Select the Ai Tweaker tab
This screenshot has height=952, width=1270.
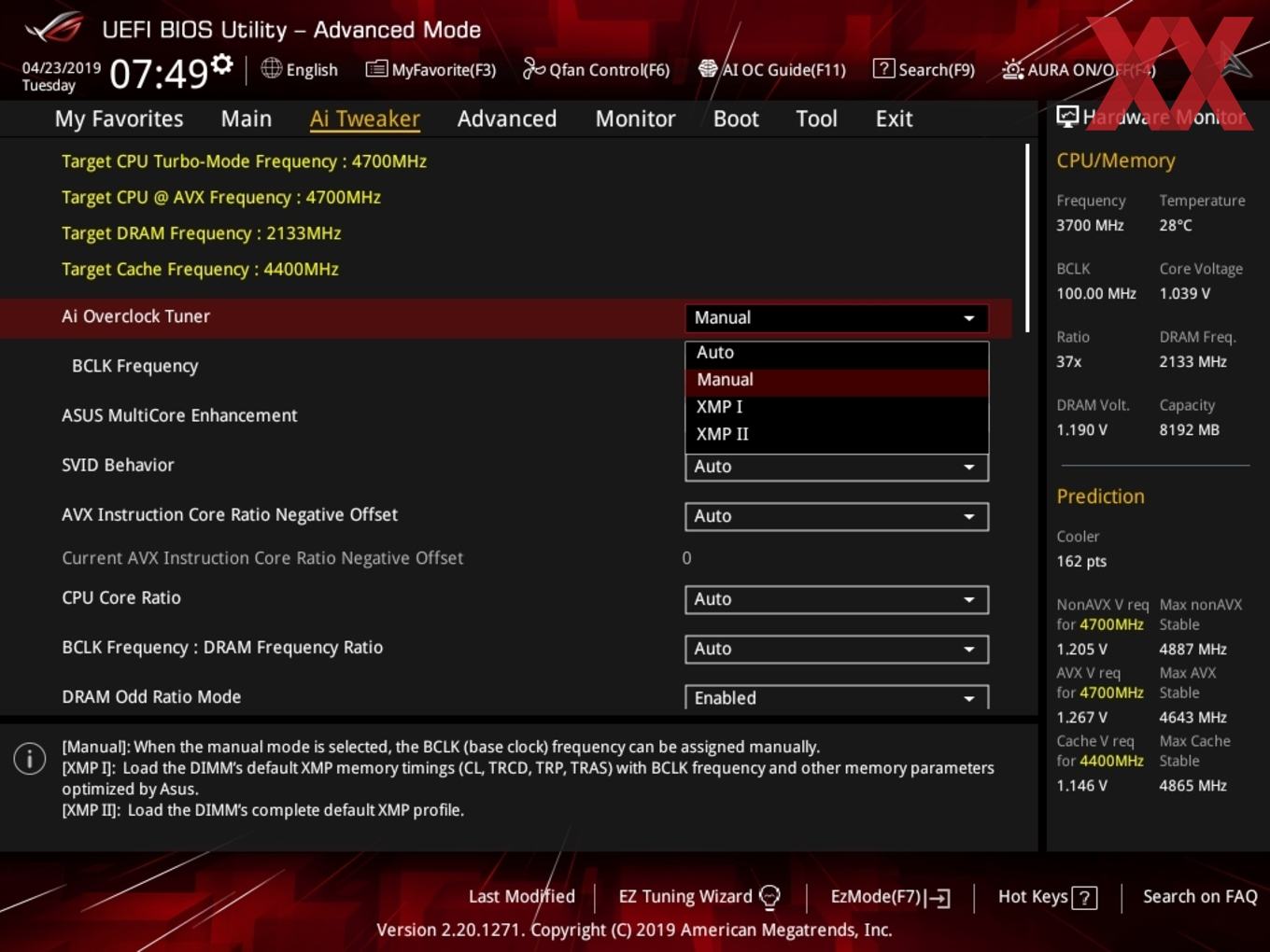365,119
